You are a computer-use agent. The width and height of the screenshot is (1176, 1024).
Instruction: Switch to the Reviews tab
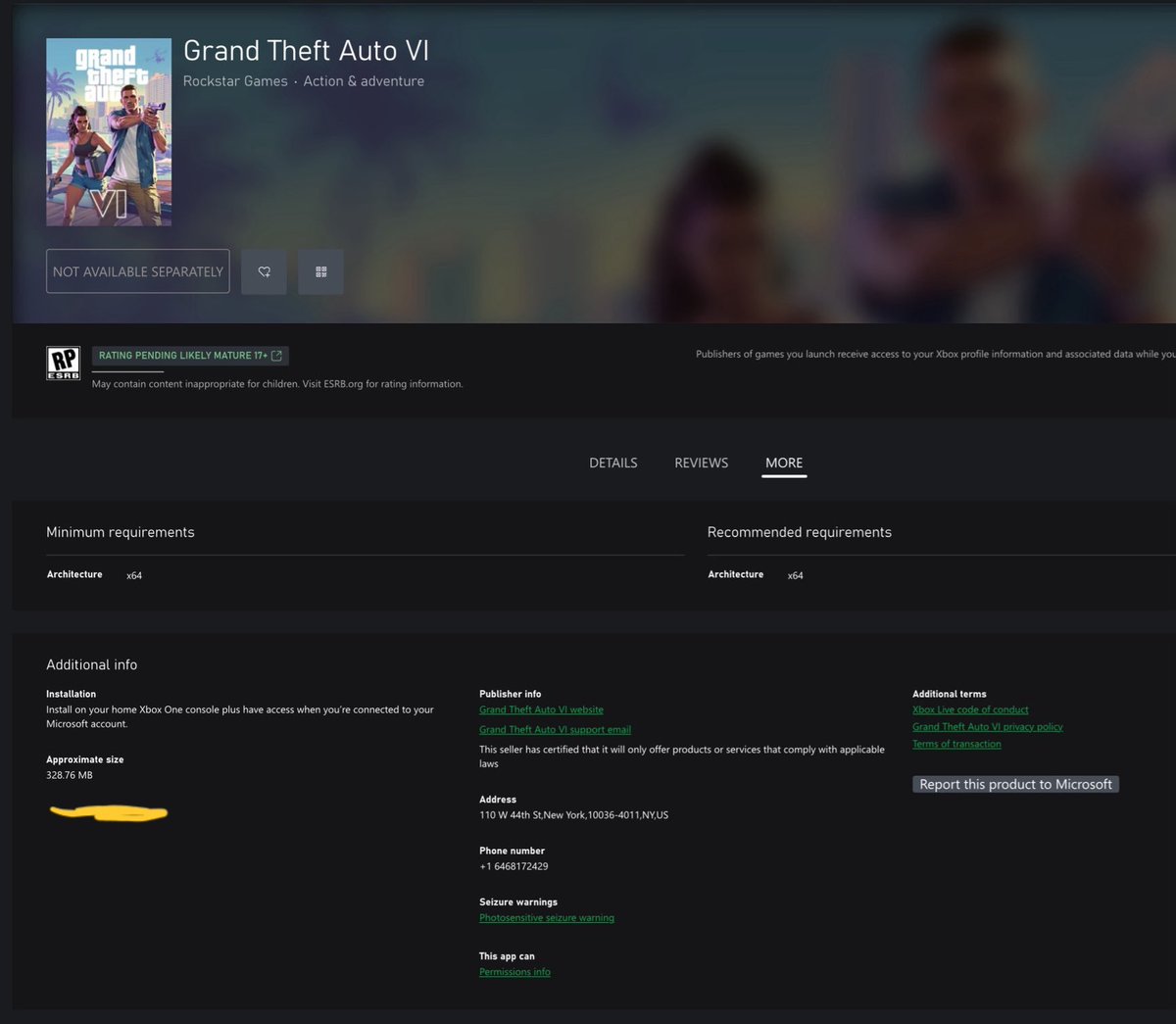[702, 463]
